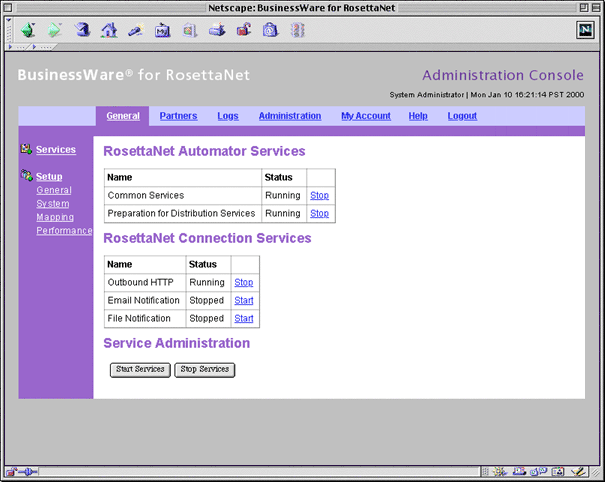
Task: Click the Security padlock toolbar icon
Action: [243, 30]
